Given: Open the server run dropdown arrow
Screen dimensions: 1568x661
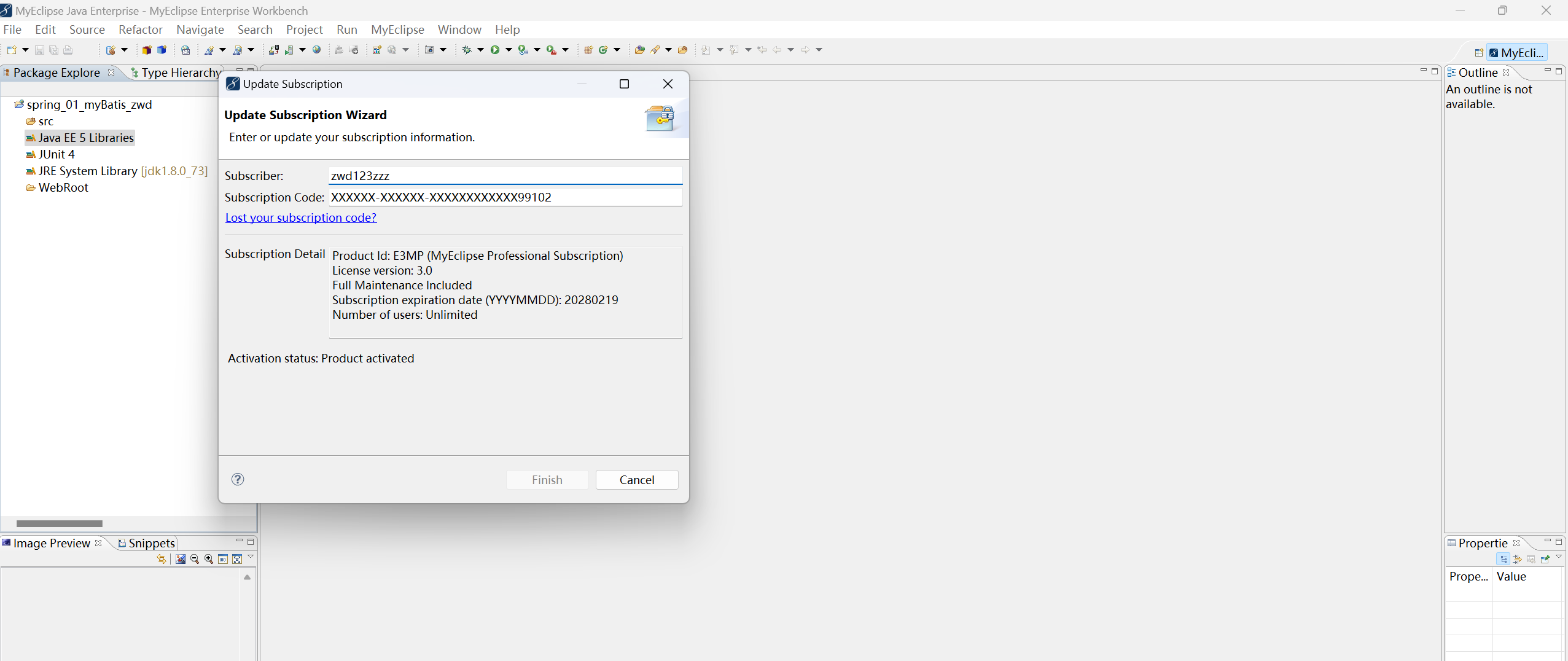Looking at the screenshot, I should tap(302, 50).
